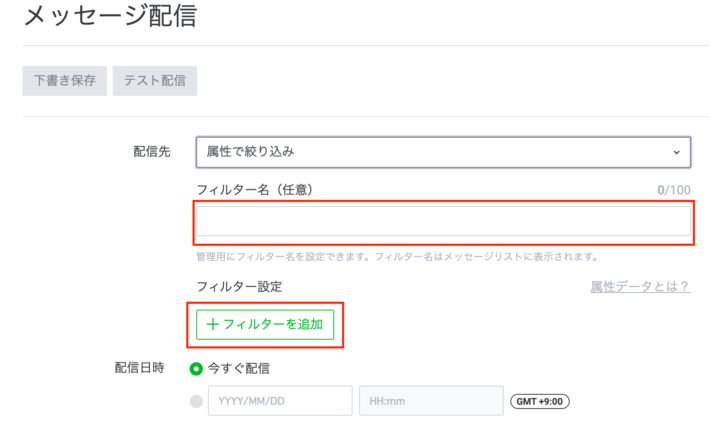Click the 配信先 field label

152,152
